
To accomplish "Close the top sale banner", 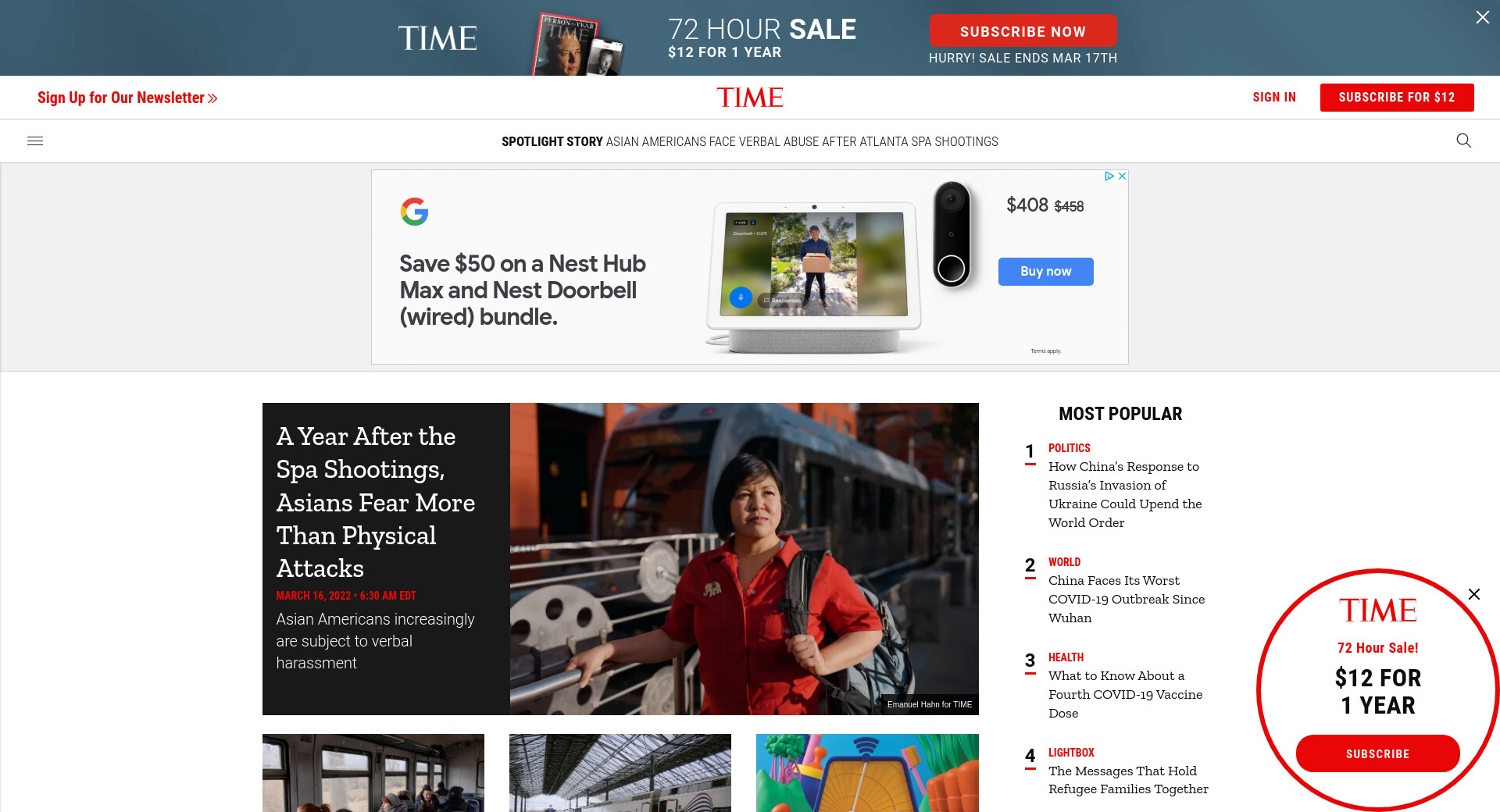I will point(1482,17).
